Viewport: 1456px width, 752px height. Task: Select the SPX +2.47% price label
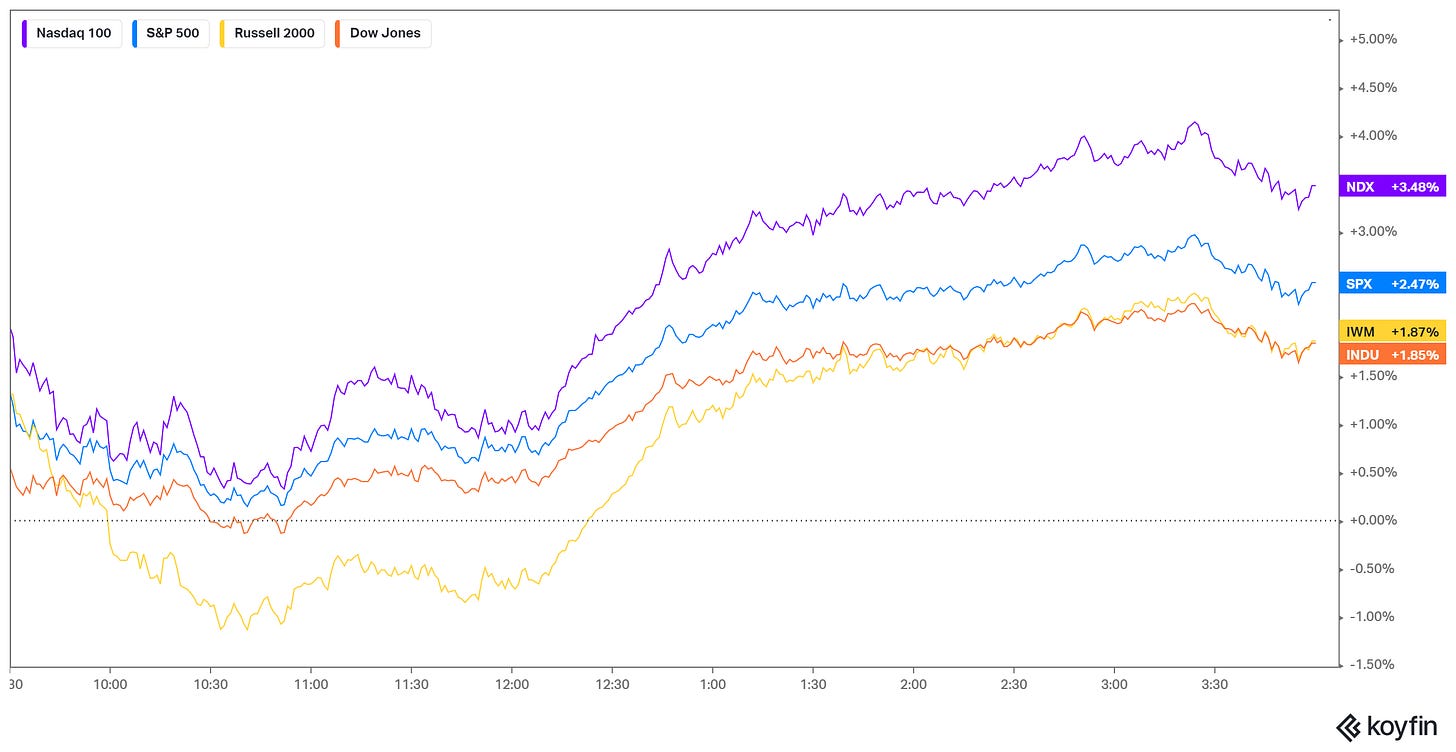click(1392, 284)
